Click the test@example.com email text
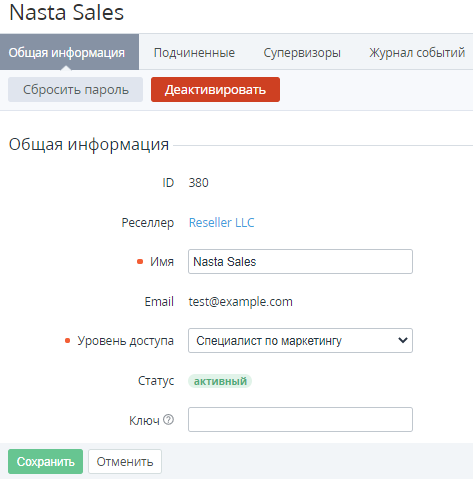This screenshot has width=473, height=483. coord(241,302)
